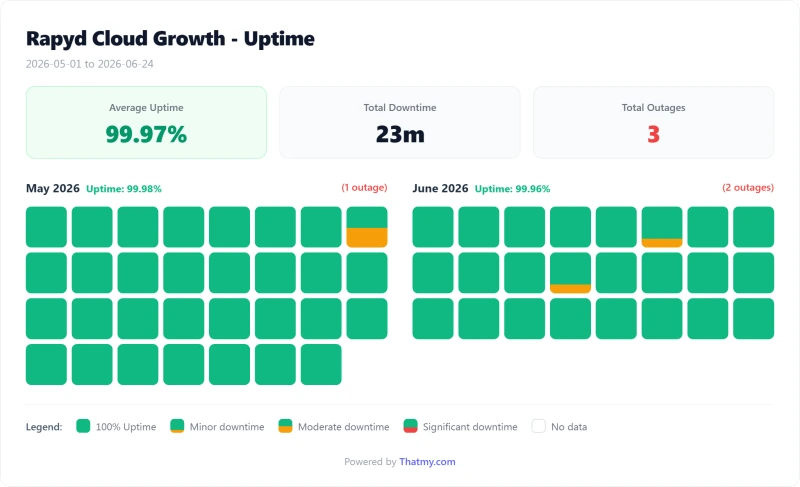The image size is (800, 487).
Task: Click the "(1 outage)" label for May
Action: pos(364,188)
